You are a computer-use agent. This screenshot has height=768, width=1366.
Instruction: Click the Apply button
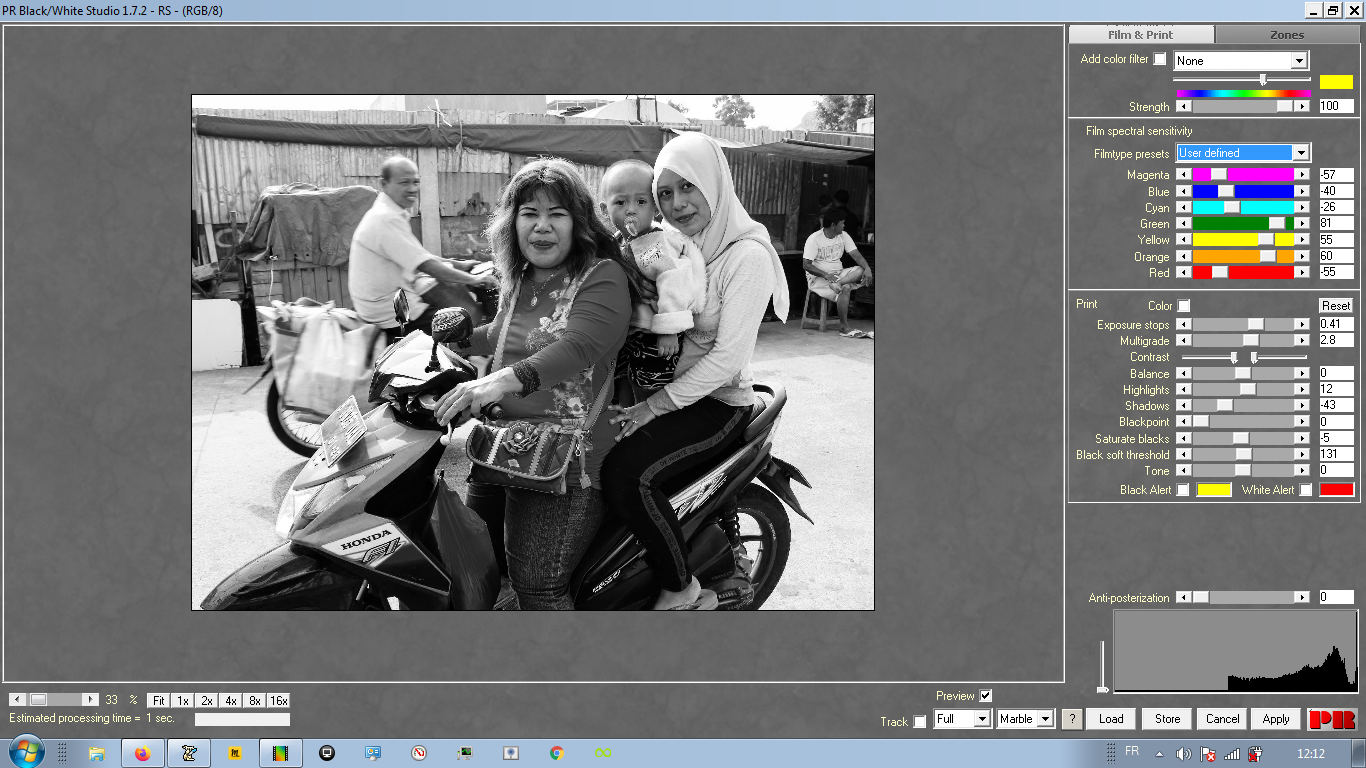click(1276, 718)
